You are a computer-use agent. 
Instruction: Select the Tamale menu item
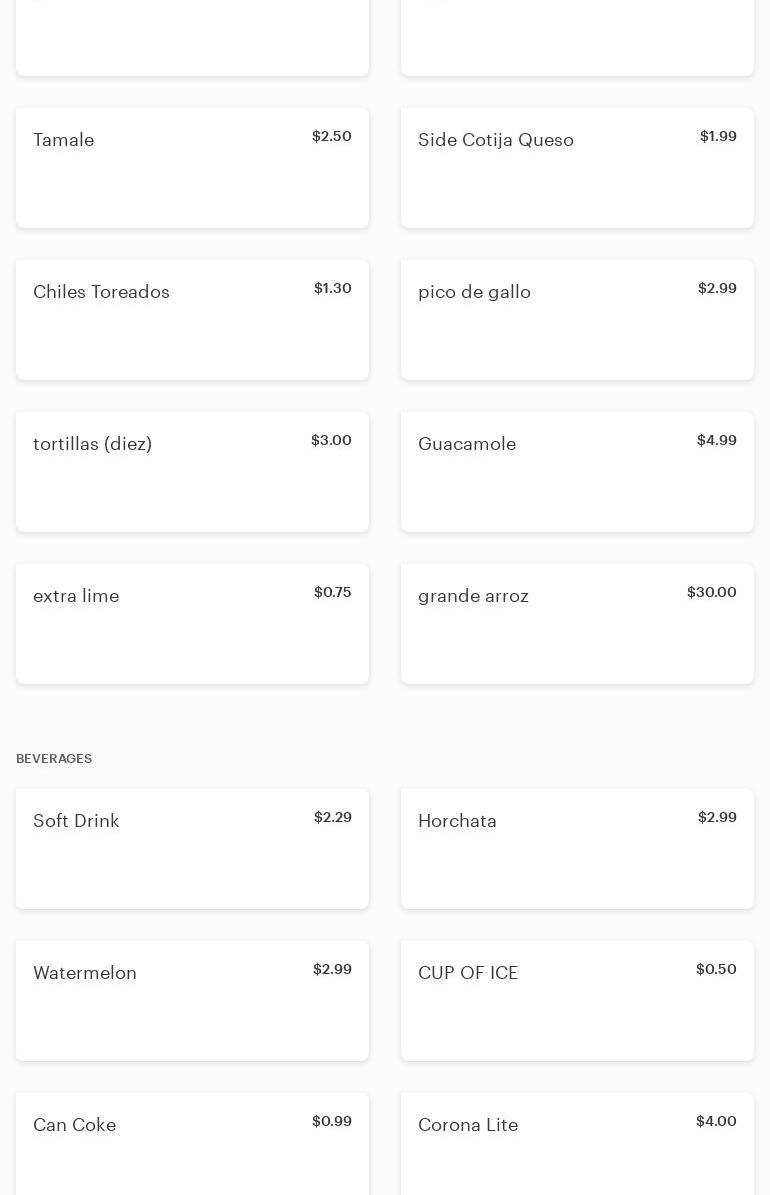pos(192,168)
